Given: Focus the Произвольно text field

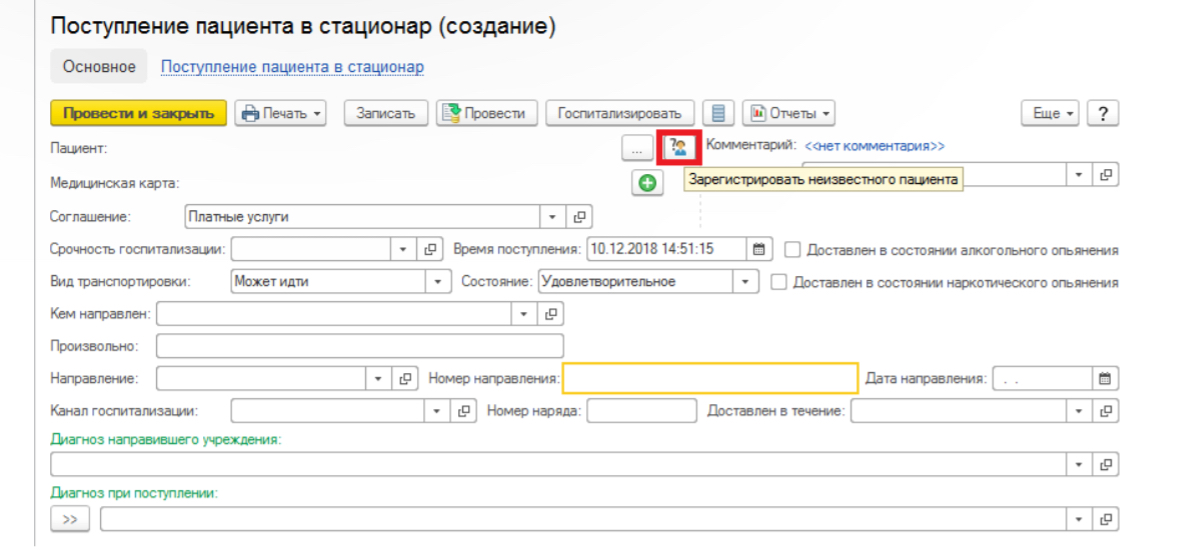Looking at the screenshot, I should [x=360, y=346].
